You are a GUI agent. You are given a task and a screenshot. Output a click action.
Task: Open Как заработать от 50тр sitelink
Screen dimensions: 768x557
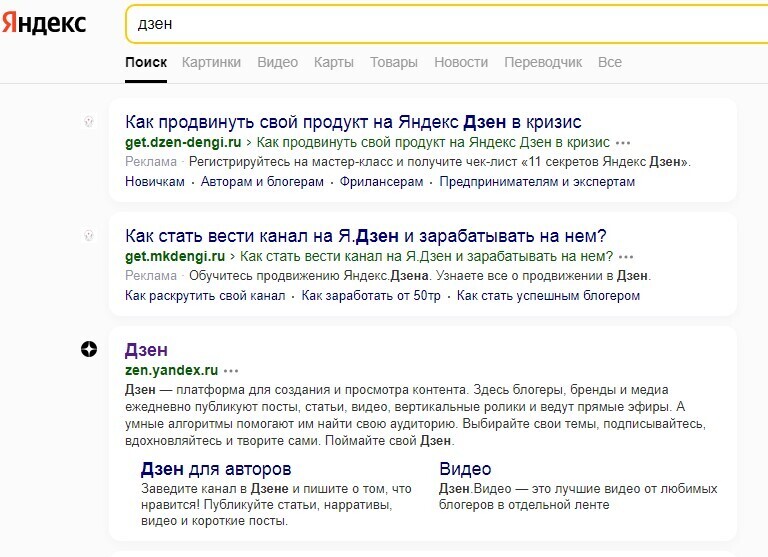[371, 296]
